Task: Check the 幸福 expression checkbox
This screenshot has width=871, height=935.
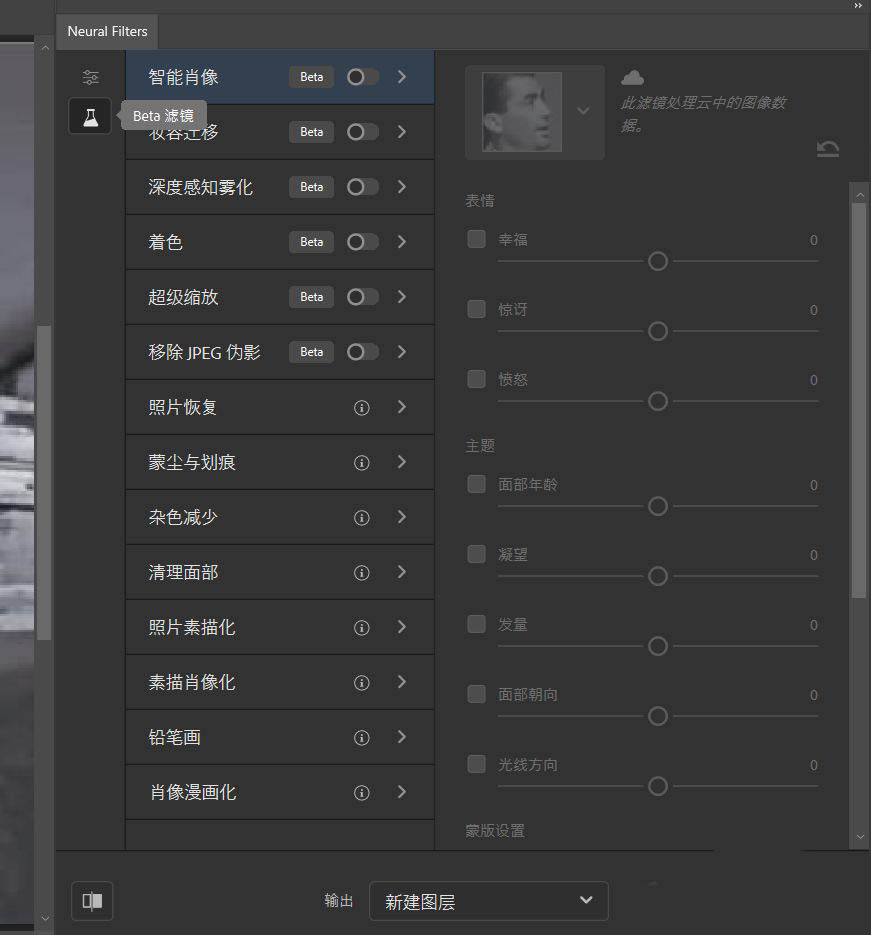Action: (x=476, y=238)
